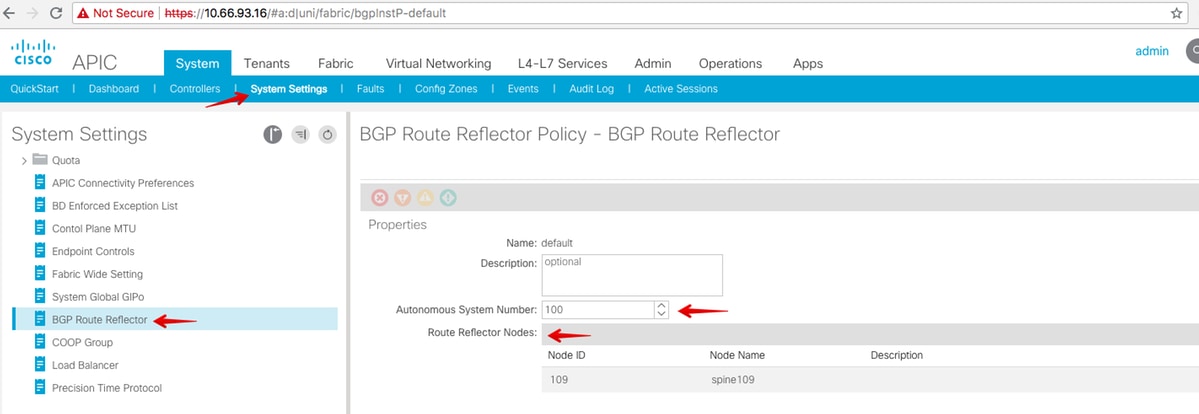Click the Node Name column header

point(737,355)
